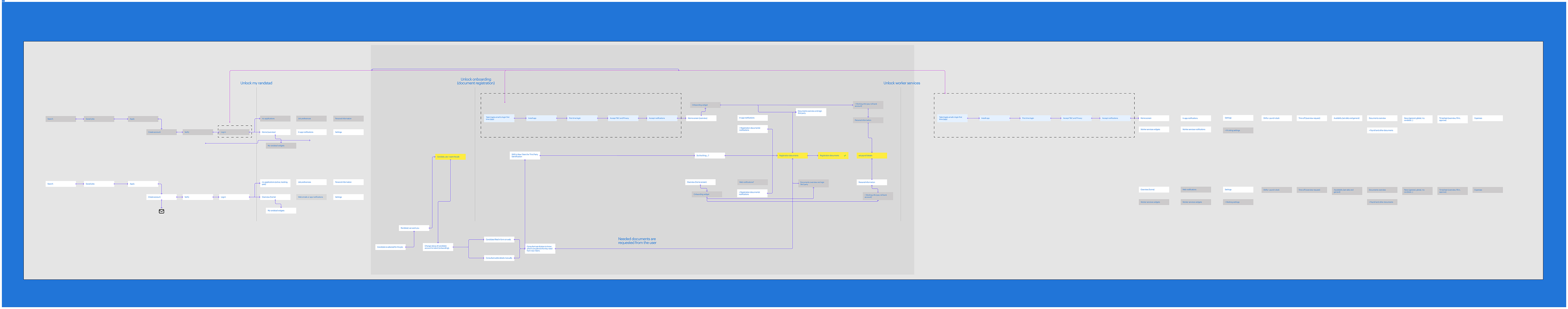Image resolution: width=1568 pixels, height=309 pixels.
Task: Click white "Shifts + punch clock" box
Action: pyautogui.click(x=1276, y=118)
